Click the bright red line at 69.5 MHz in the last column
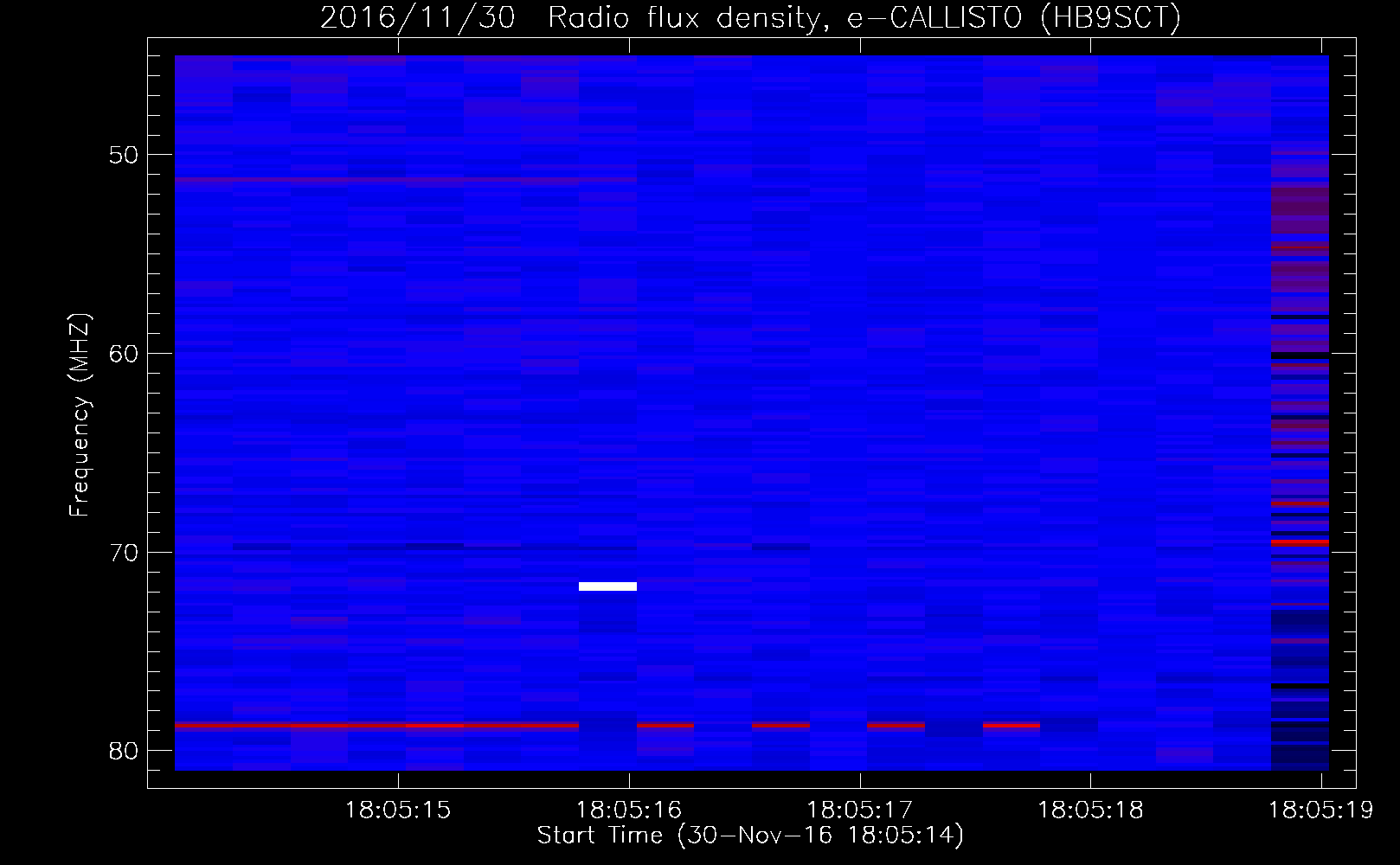The width and height of the screenshot is (1400, 865). click(1300, 541)
